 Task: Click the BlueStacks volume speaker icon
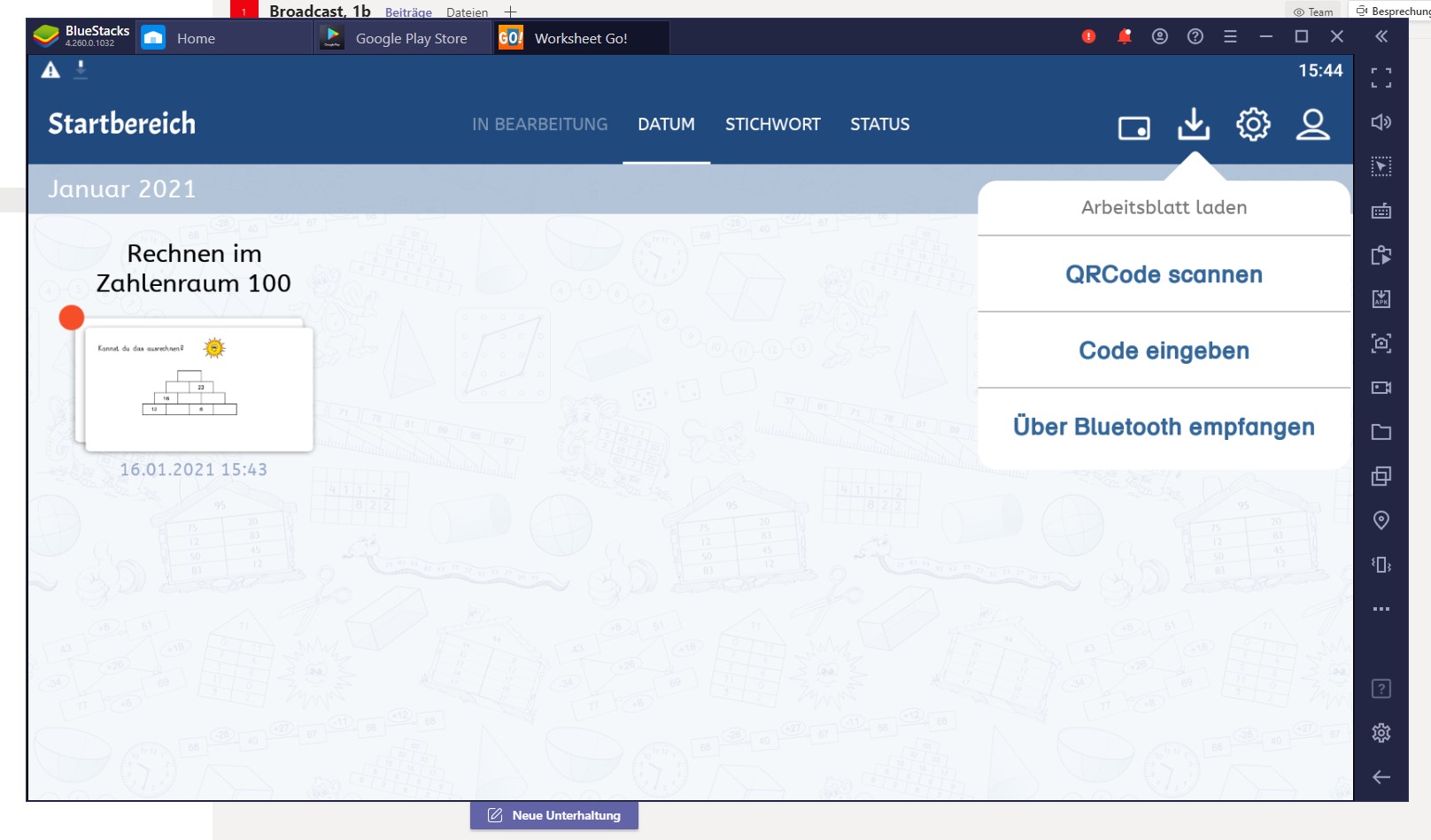click(x=1381, y=122)
